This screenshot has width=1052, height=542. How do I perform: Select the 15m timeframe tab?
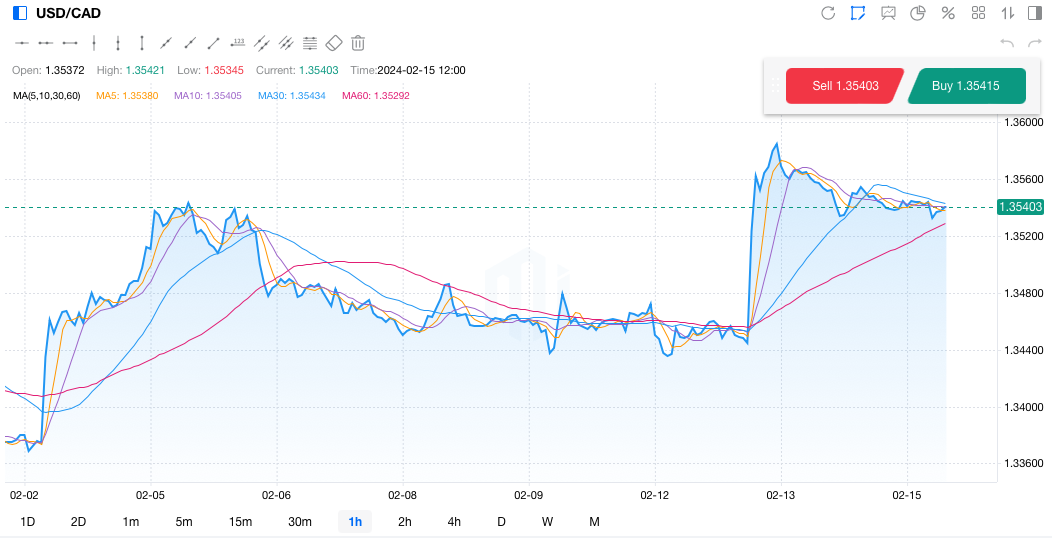[240, 522]
